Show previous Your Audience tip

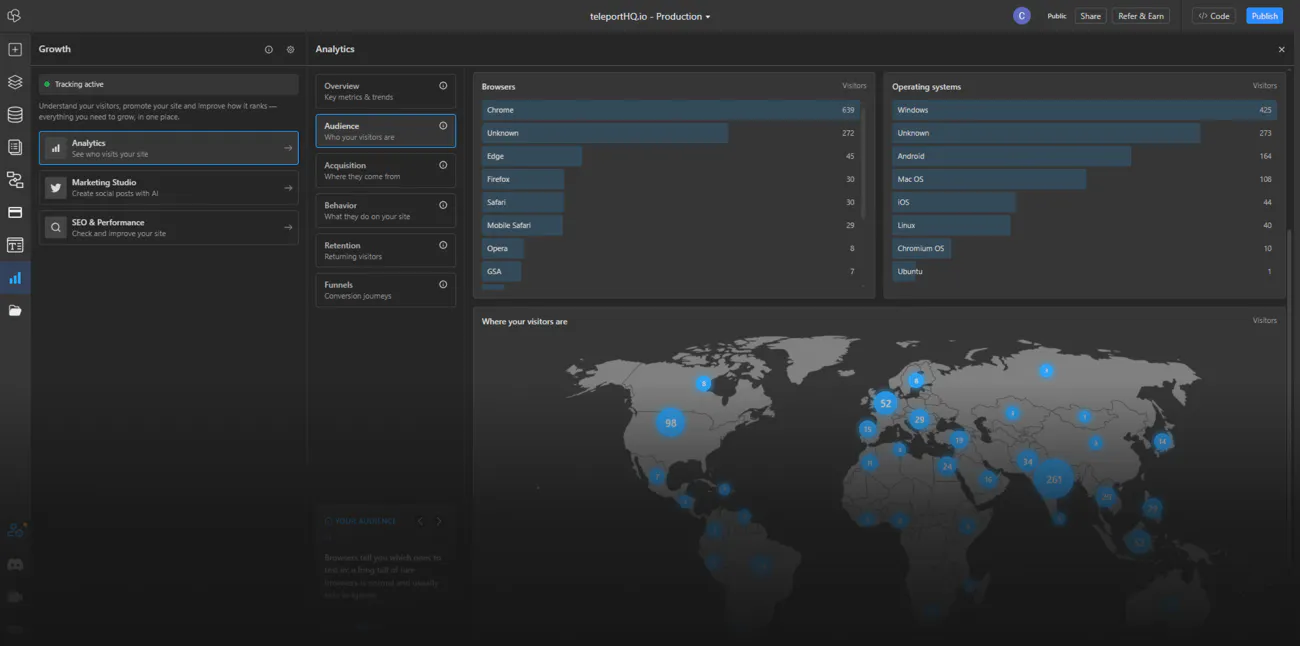coord(421,521)
